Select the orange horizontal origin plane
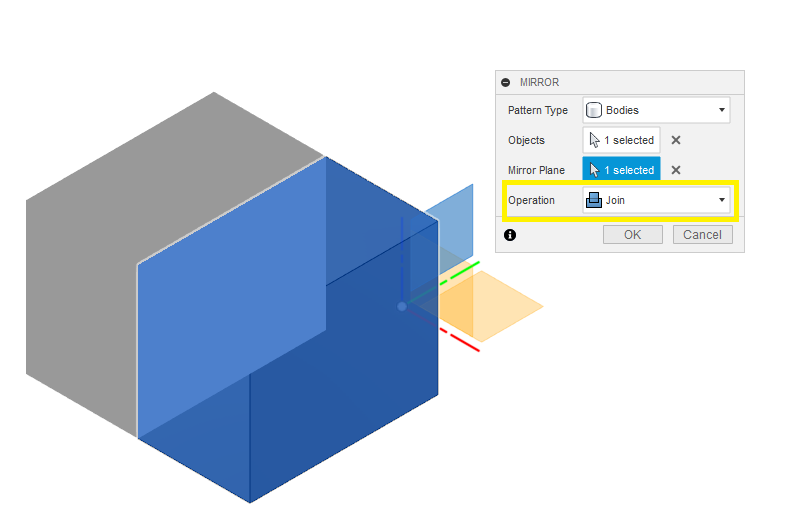This screenshot has height=521, width=794. pyautogui.click(x=499, y=306)
